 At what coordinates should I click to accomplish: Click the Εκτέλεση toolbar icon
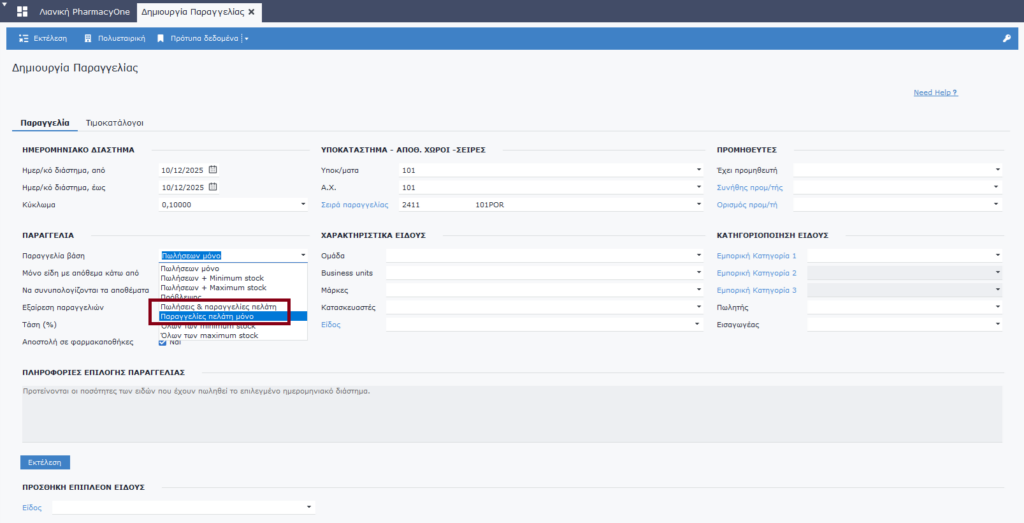point(24,38)
